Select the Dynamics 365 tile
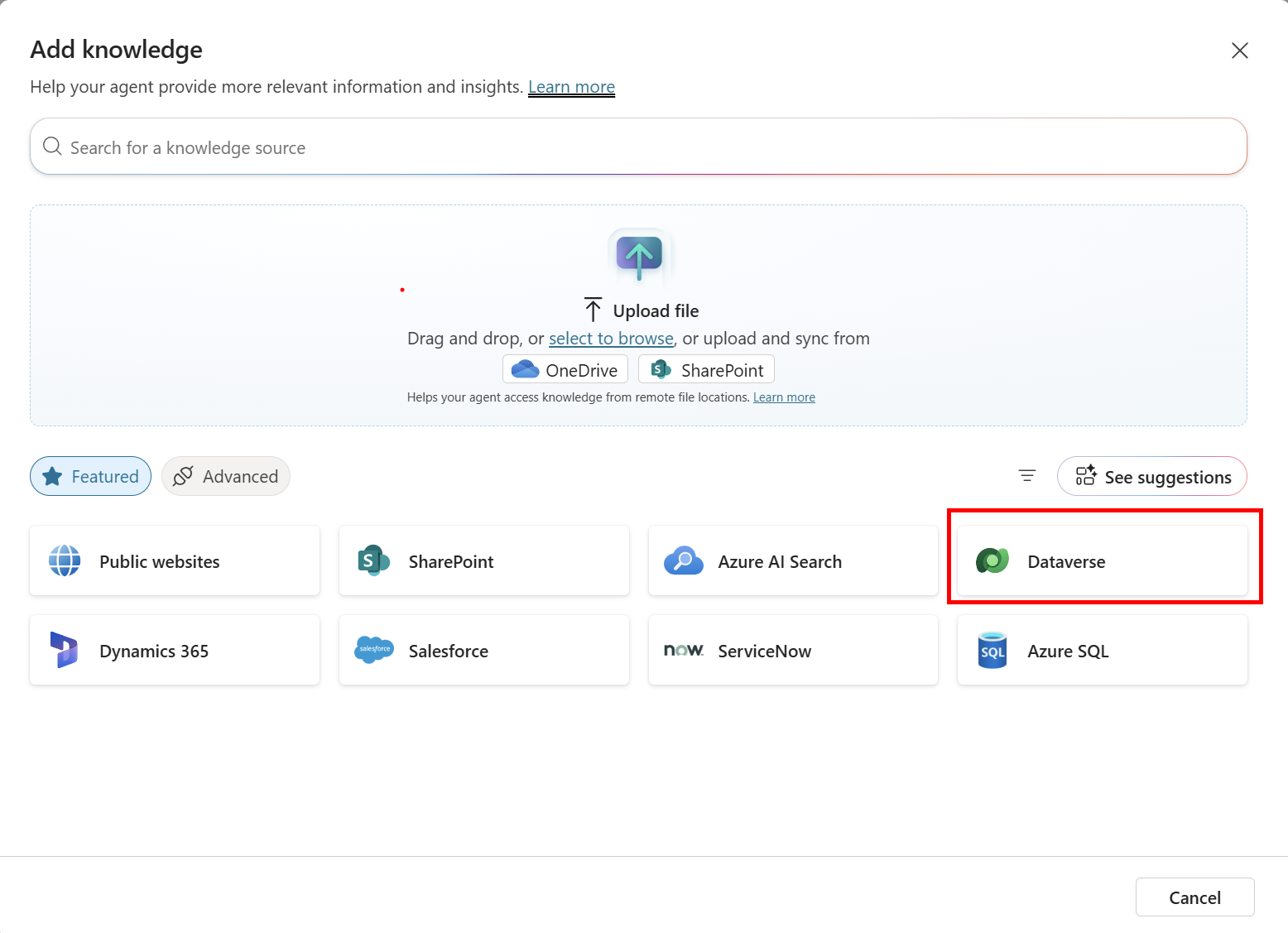 154,651
